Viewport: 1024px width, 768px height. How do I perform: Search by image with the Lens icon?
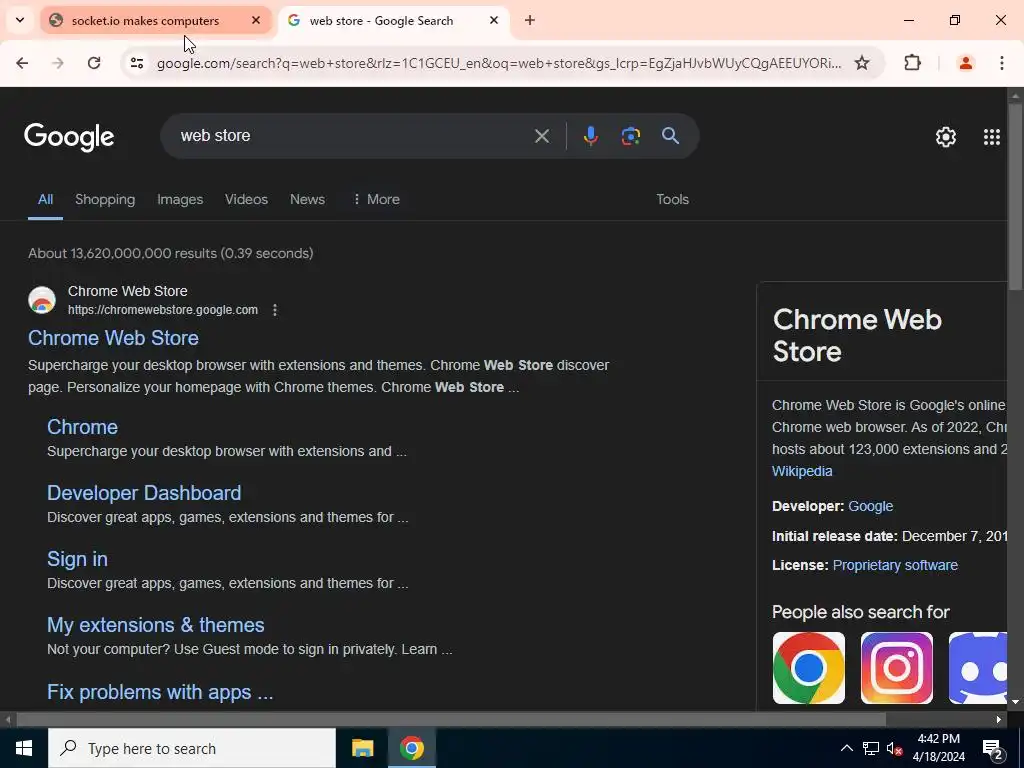pos(630,136)
